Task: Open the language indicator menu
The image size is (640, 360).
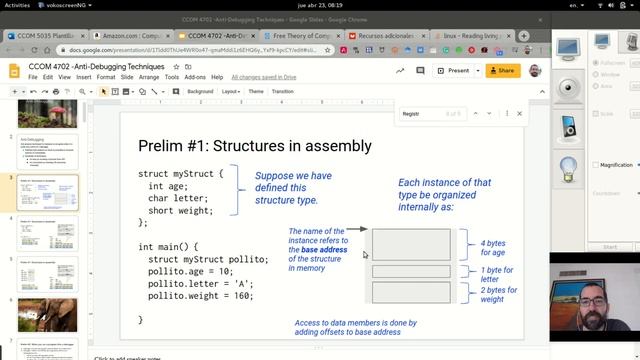Action: click(x=577, y=5)
